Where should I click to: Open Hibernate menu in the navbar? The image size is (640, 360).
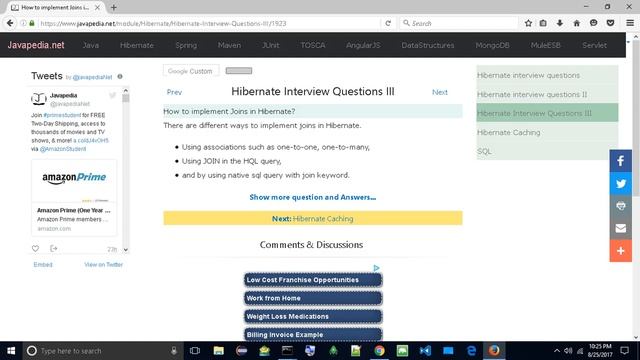tap(137, 45)
